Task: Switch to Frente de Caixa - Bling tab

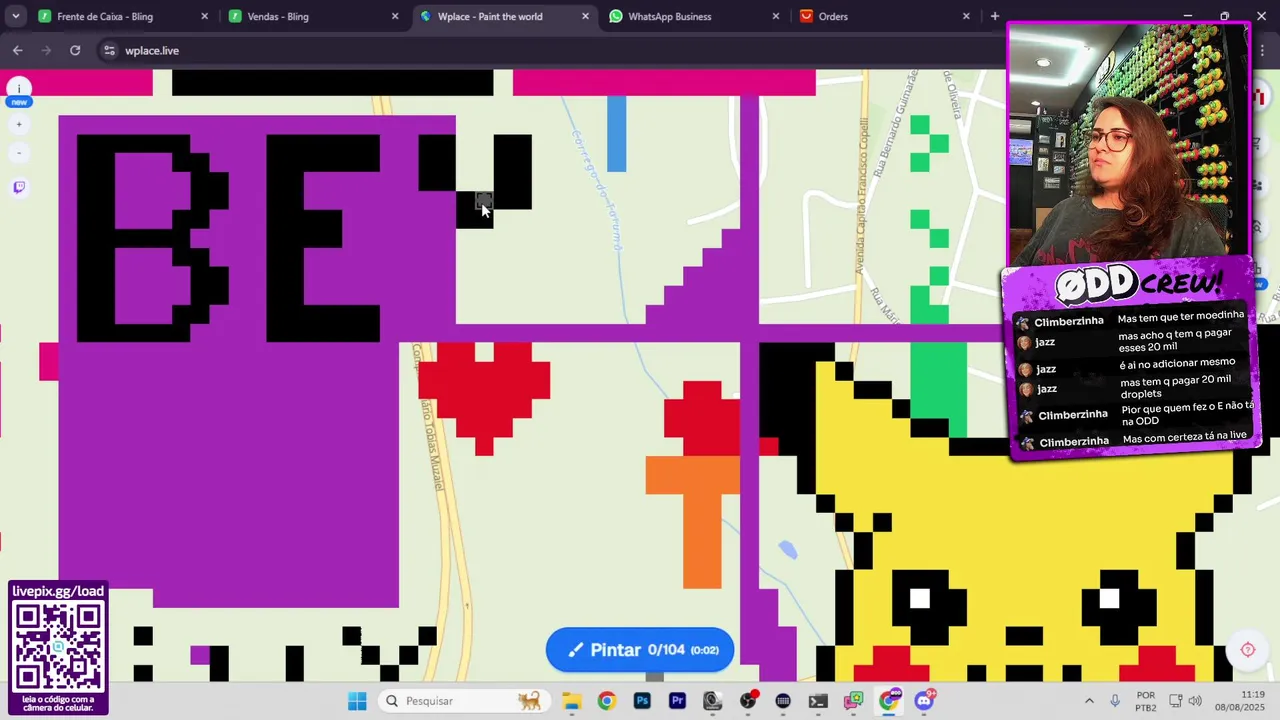Action: click(123, 16)
